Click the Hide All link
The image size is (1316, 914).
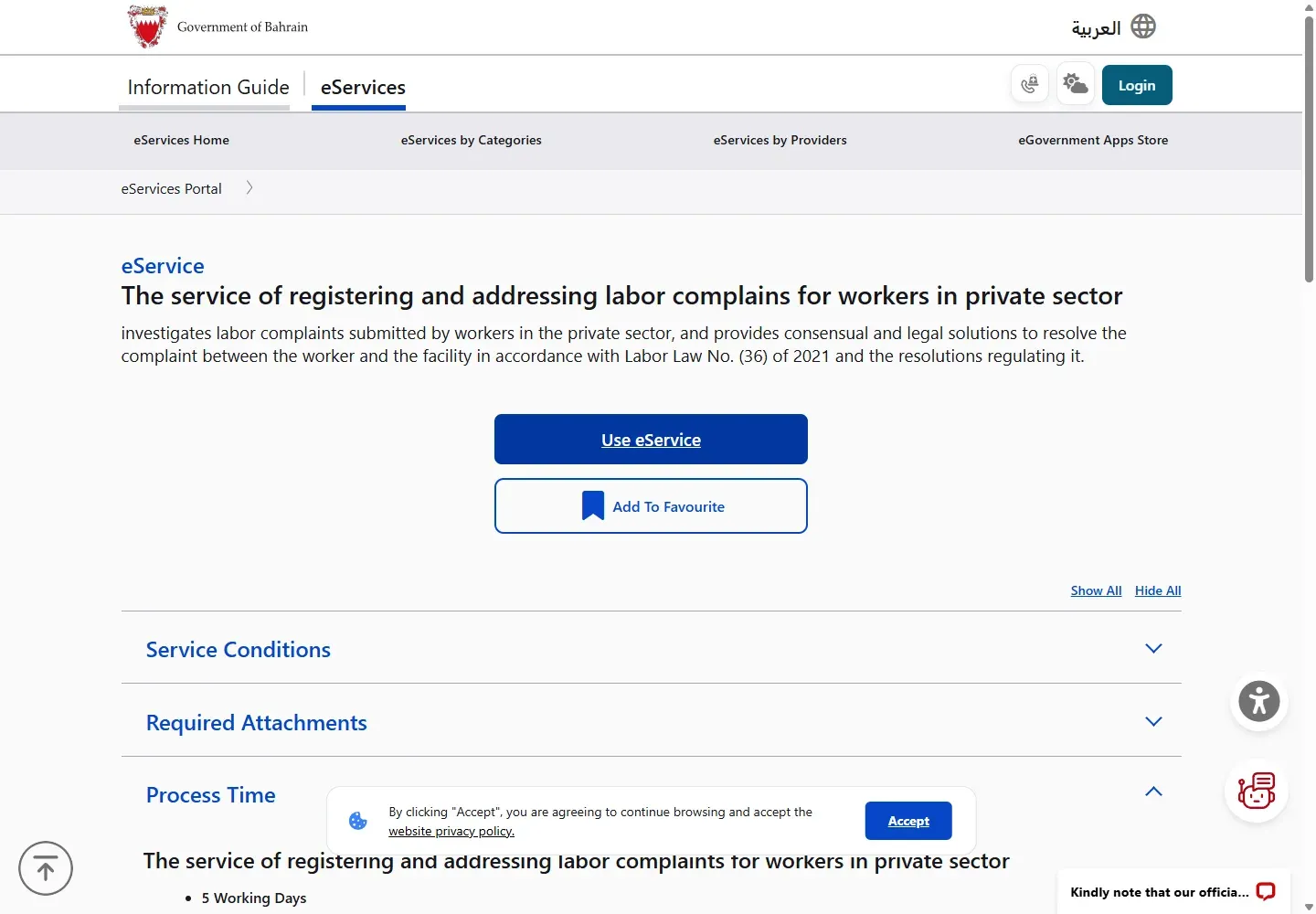(1158, 590)
